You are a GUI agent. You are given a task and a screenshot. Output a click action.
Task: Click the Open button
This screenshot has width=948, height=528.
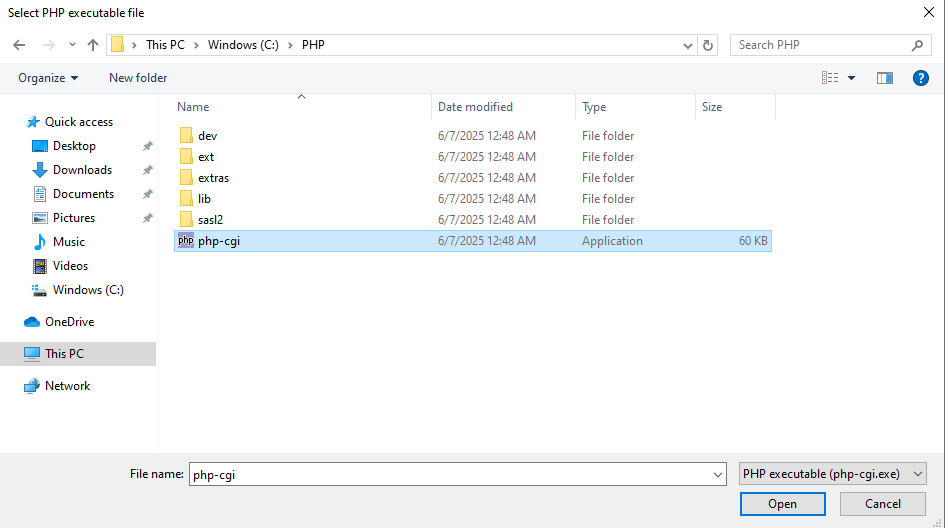pyautogui.click(x=782, y=504)
